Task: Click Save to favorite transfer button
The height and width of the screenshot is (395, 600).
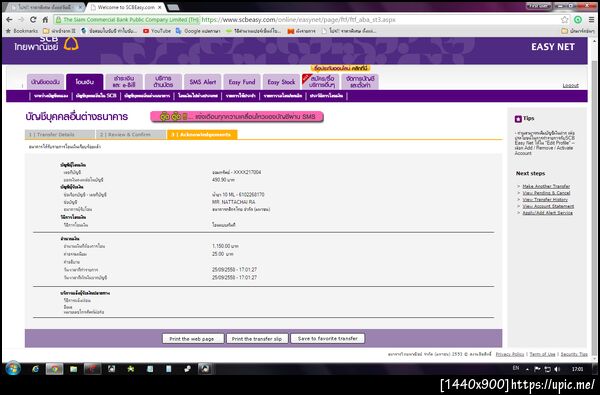Action: [x=328, y=339]
